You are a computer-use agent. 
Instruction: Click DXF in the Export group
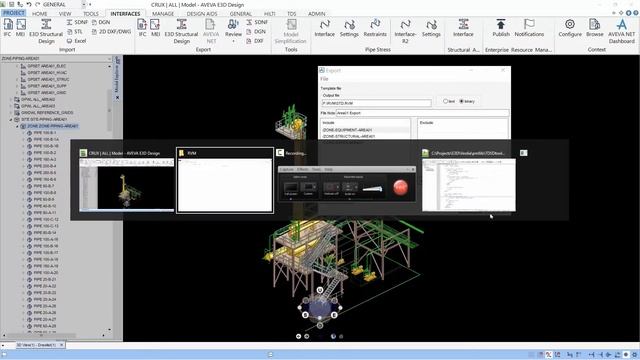255,41
